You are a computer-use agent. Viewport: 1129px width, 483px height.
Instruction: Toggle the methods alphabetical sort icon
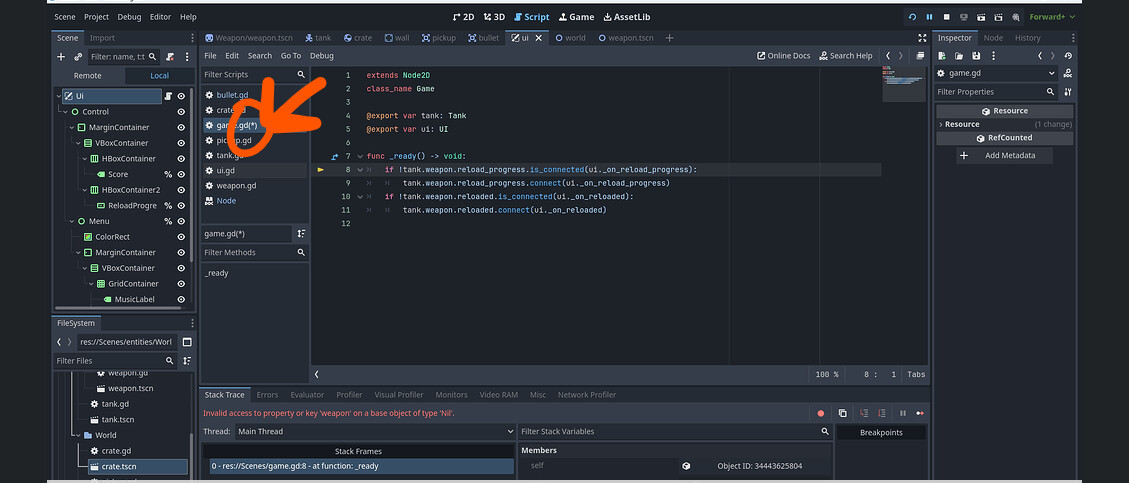301,234
